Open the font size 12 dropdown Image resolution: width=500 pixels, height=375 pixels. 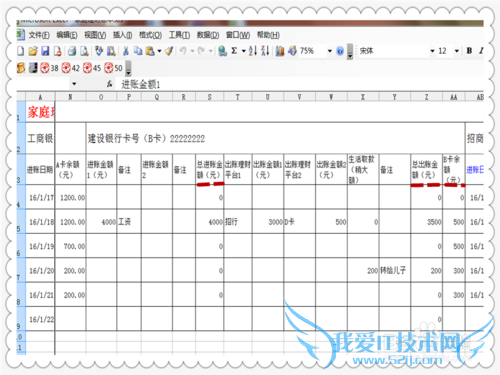click(457, 51)
